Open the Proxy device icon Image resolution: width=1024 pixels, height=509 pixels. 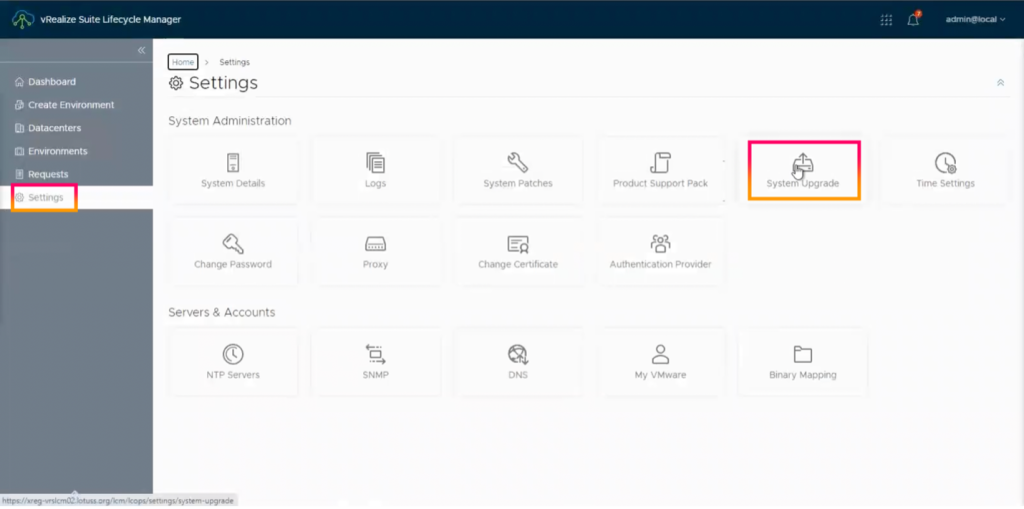pos(376,244)
